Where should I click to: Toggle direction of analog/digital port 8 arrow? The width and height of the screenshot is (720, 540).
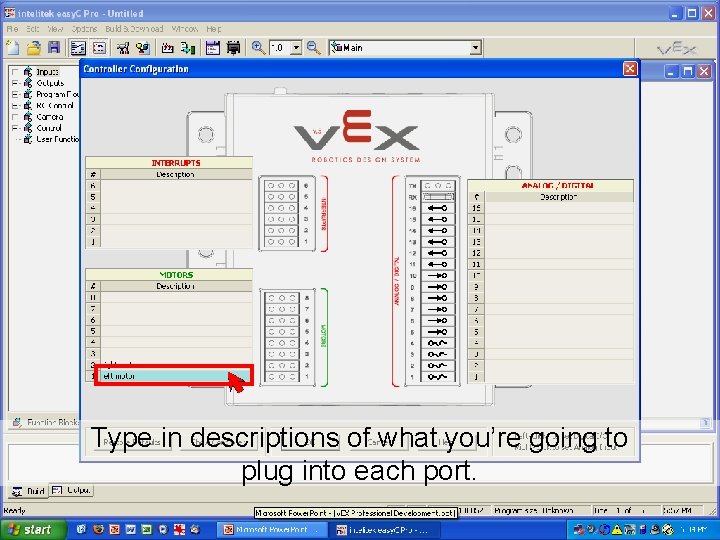437,298
